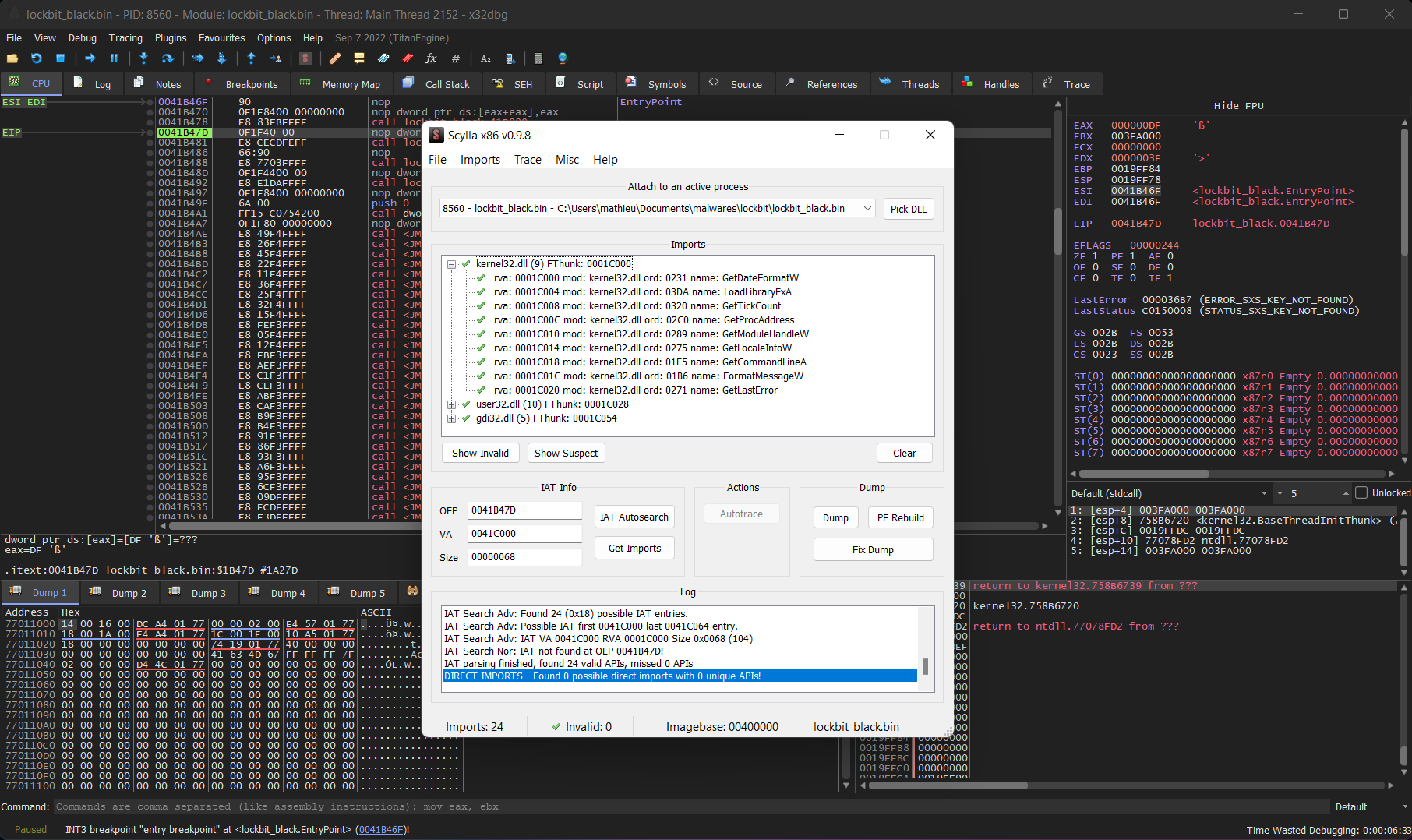Screen dimensions: 1412x840
Task: Open the Default (stdcall) calling convention dropdown
Action: [1263, 493]
